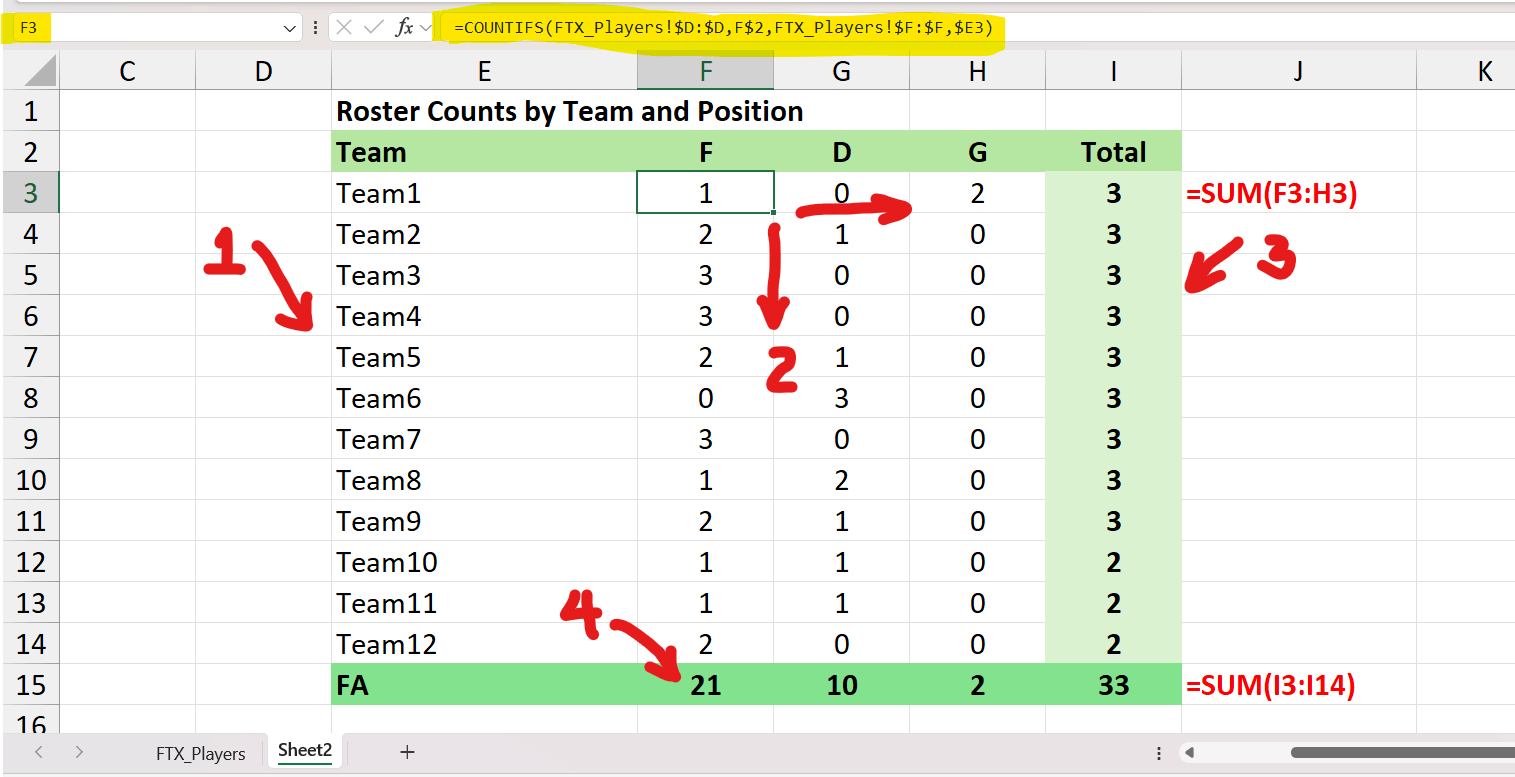Select row 15 header

tap(30, 685)
